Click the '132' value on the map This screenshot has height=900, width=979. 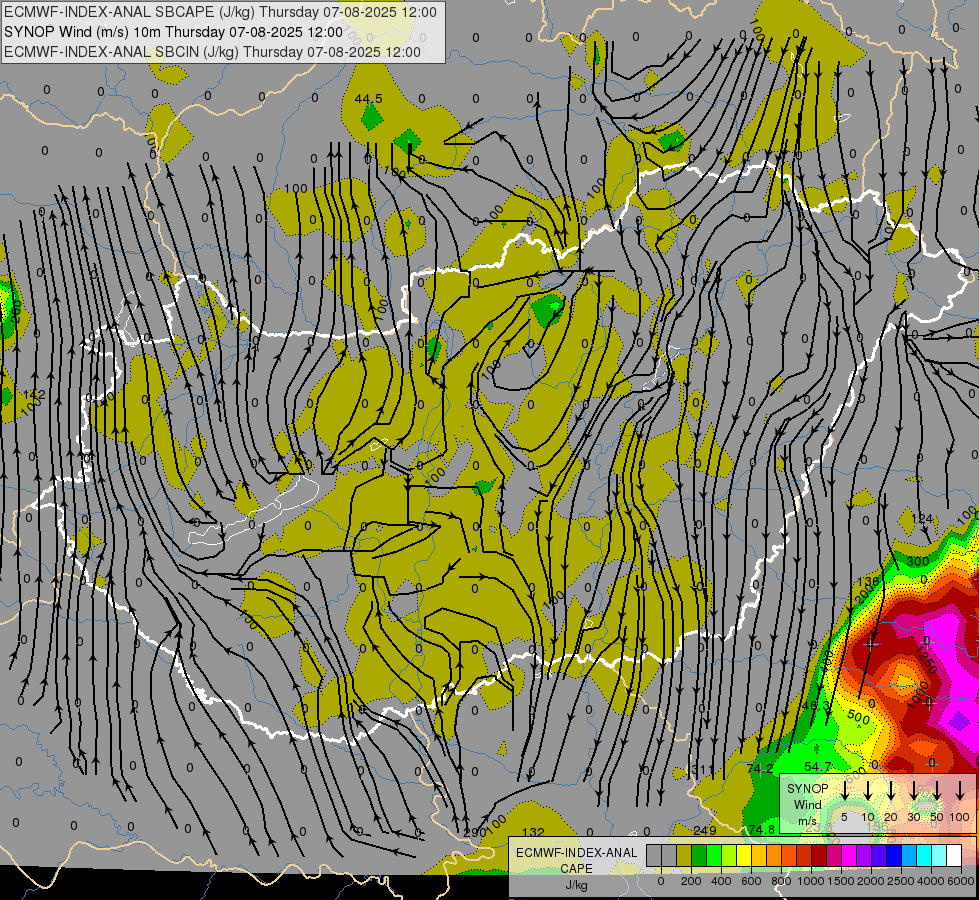[x=533, y=833]
